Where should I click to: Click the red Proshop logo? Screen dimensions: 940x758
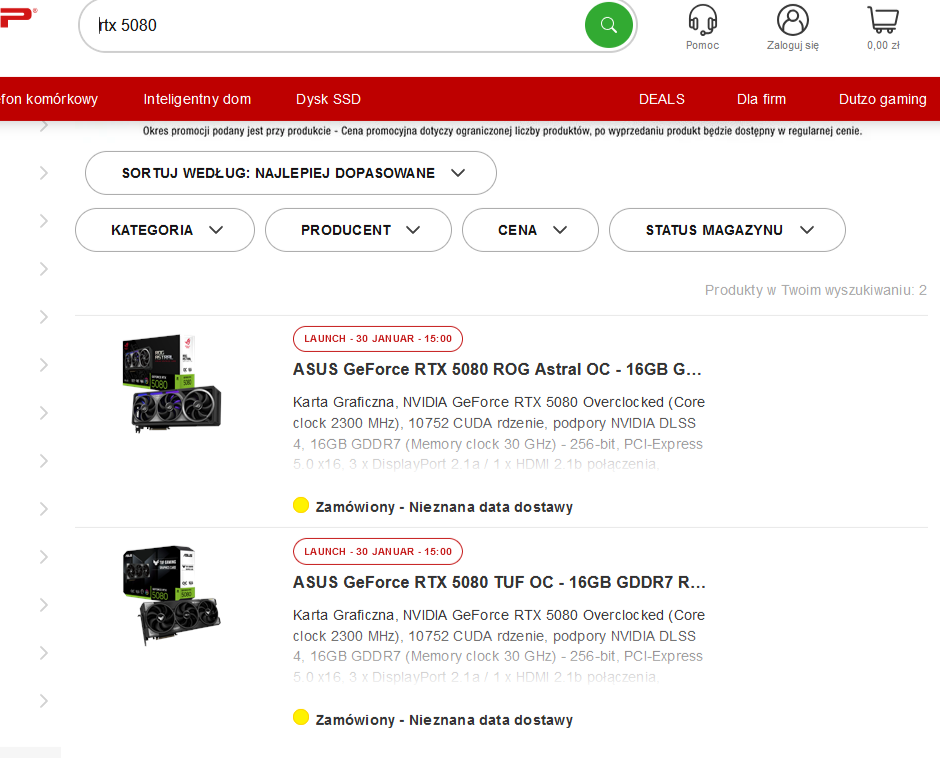point(17,17)
